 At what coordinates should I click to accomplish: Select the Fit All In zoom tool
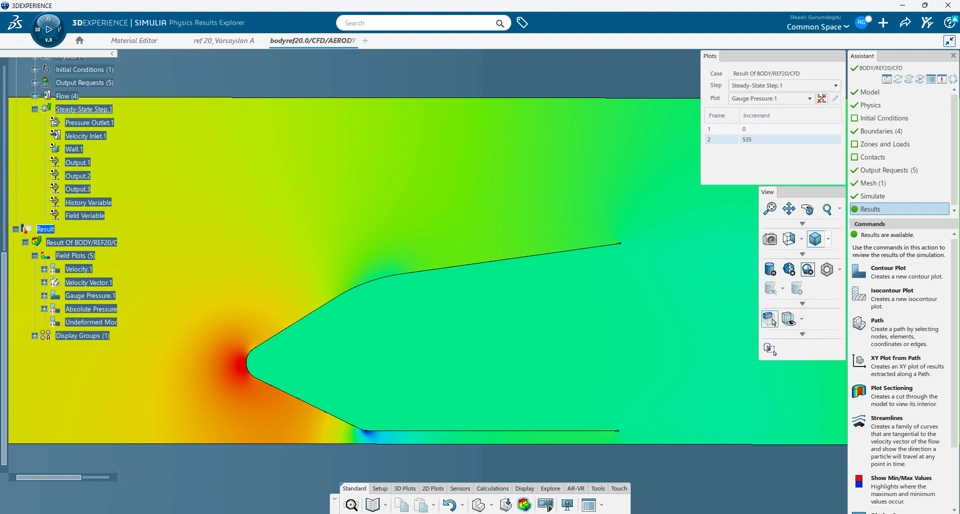pos(770,209)
